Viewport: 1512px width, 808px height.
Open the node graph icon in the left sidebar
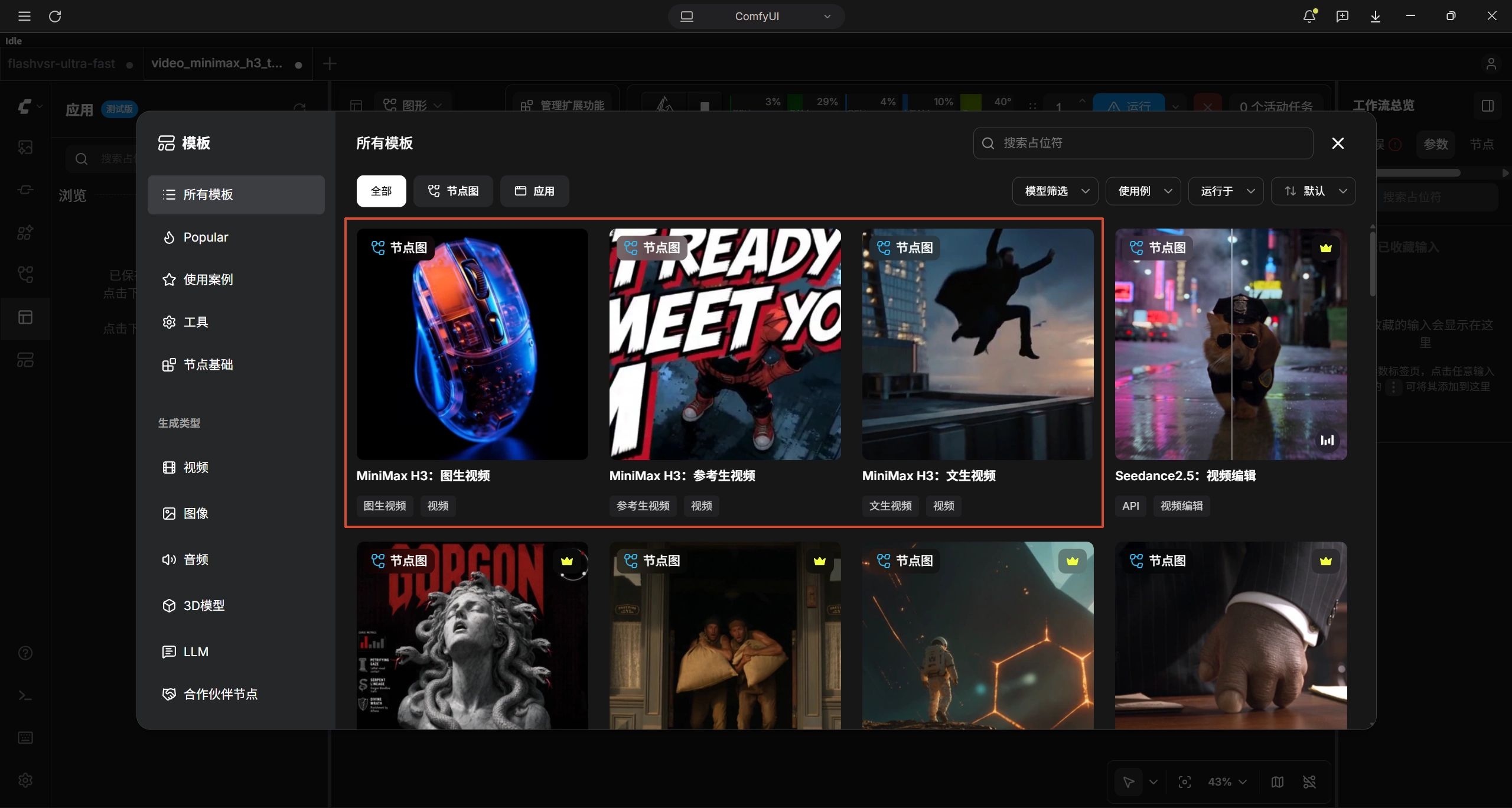[25, 275]
